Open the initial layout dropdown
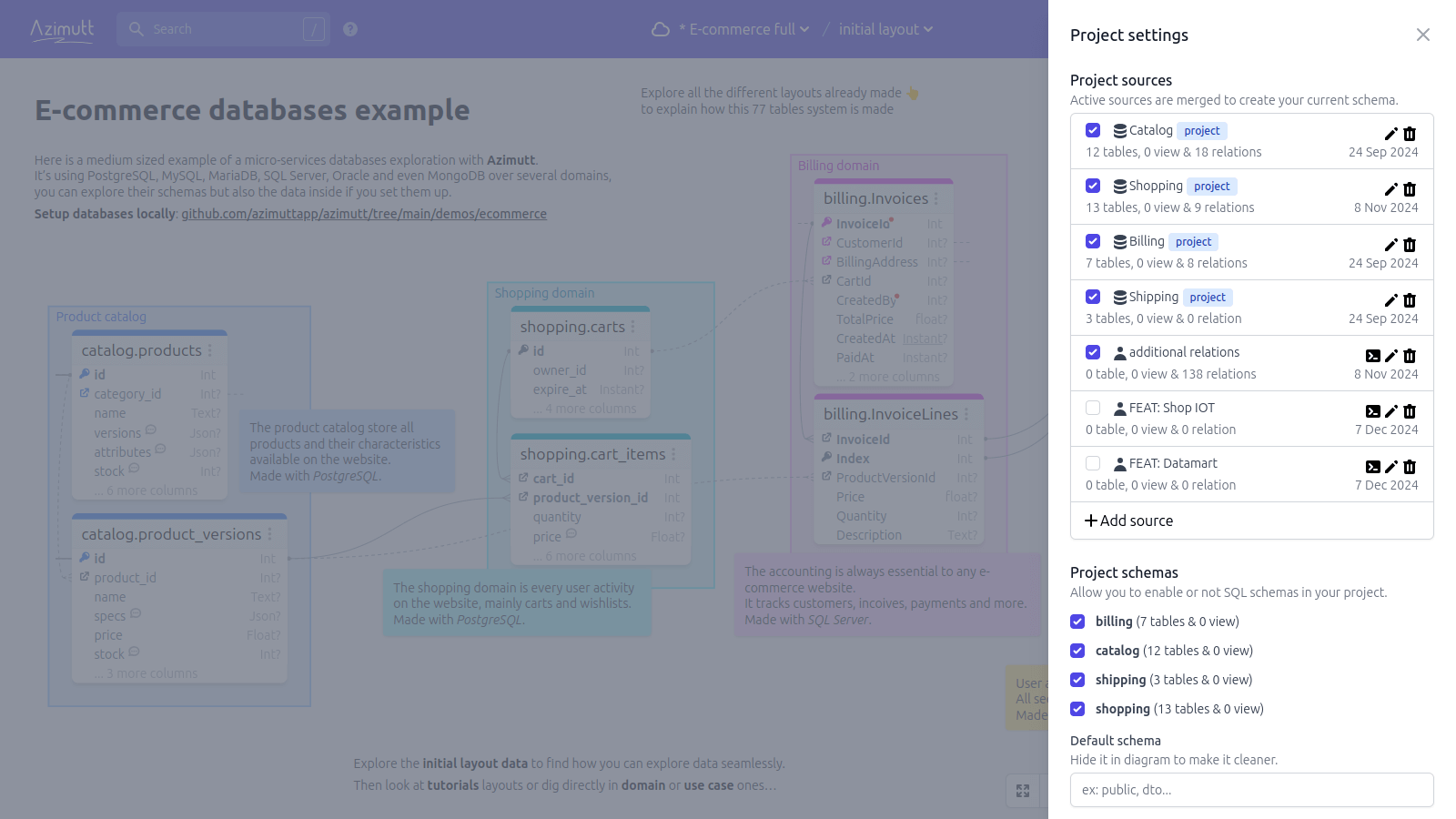 (x=885, y=29)
